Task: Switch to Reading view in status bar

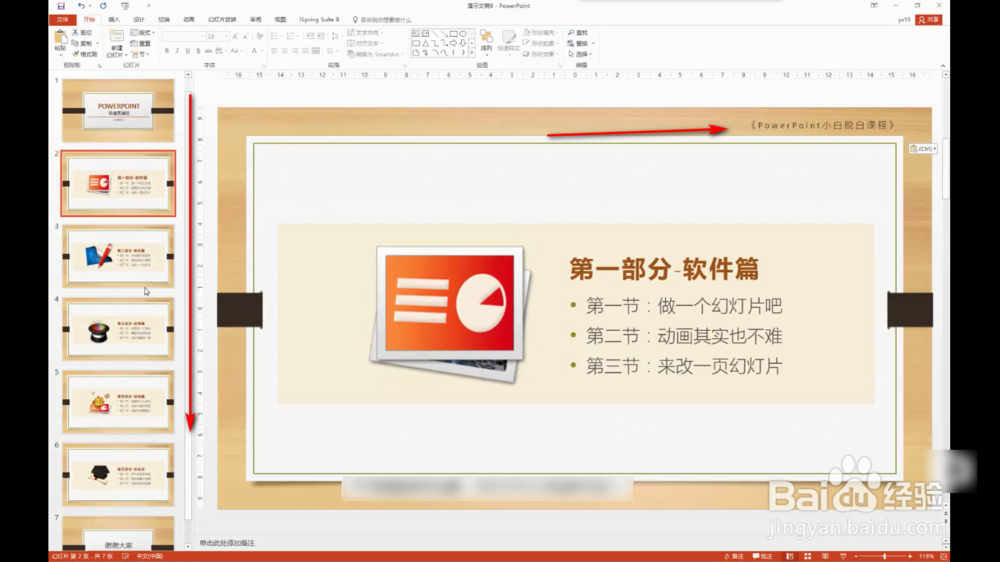Action: click(x=825, y=556)
